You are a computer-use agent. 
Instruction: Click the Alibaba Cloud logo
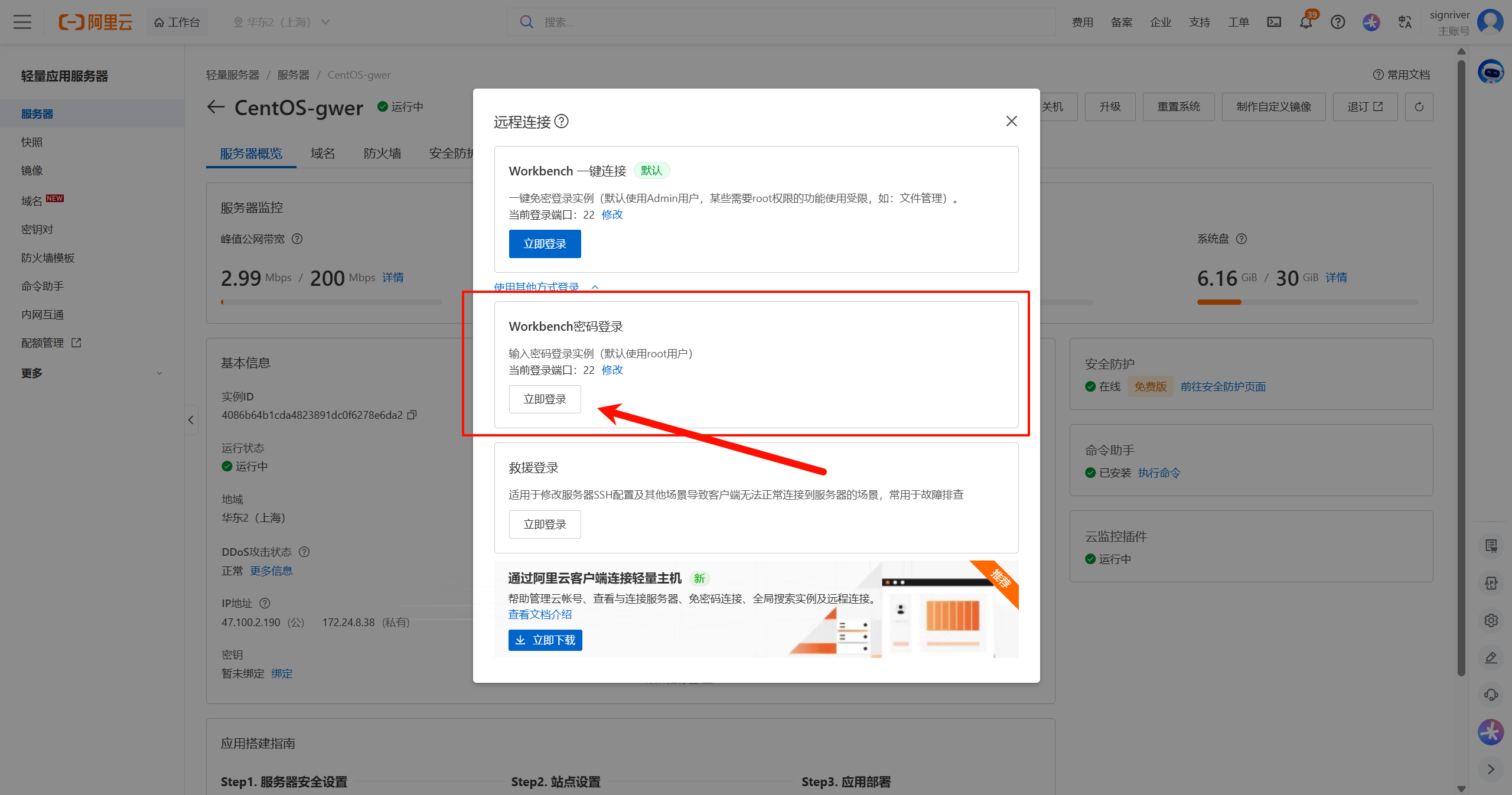[x=95, y=22]
